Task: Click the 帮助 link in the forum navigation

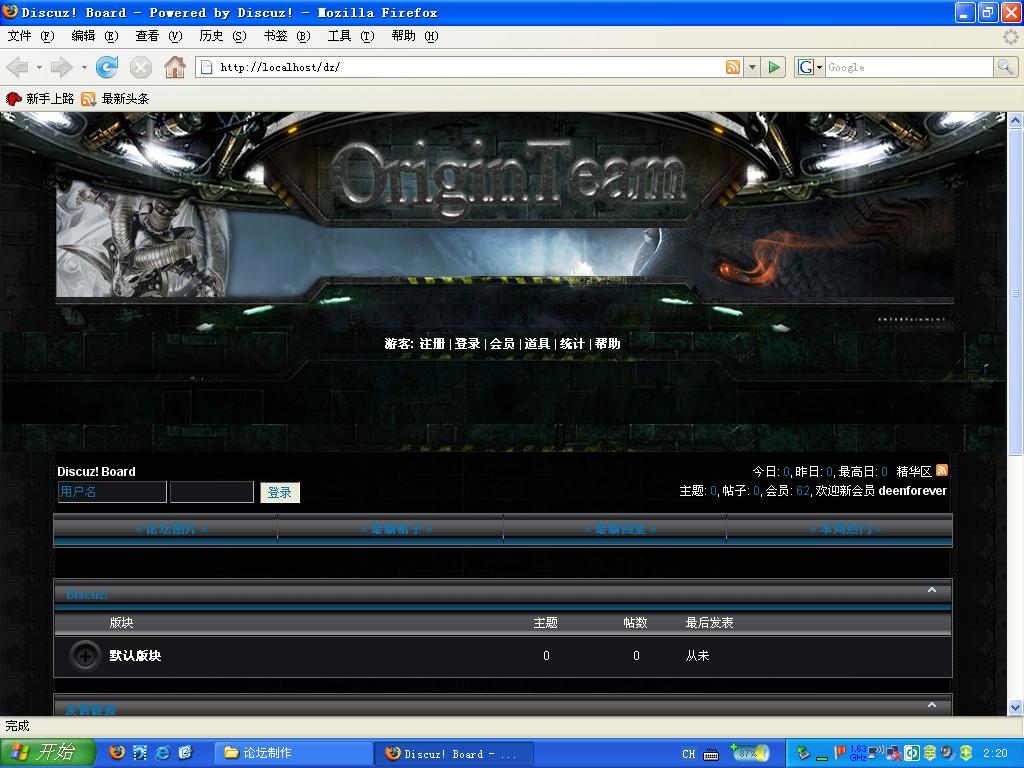Action: pyautogui.click(x=607, y=344)
